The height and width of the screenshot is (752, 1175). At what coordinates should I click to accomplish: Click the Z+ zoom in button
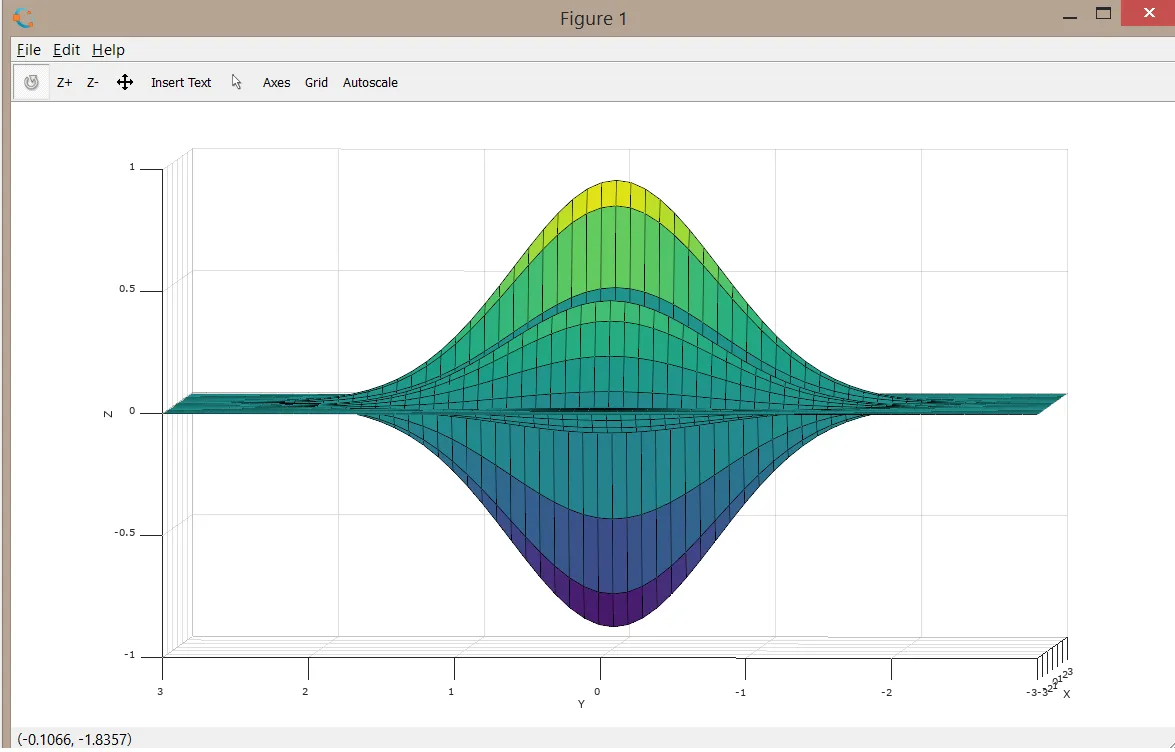pyautogui.click(x=64, y=82)
